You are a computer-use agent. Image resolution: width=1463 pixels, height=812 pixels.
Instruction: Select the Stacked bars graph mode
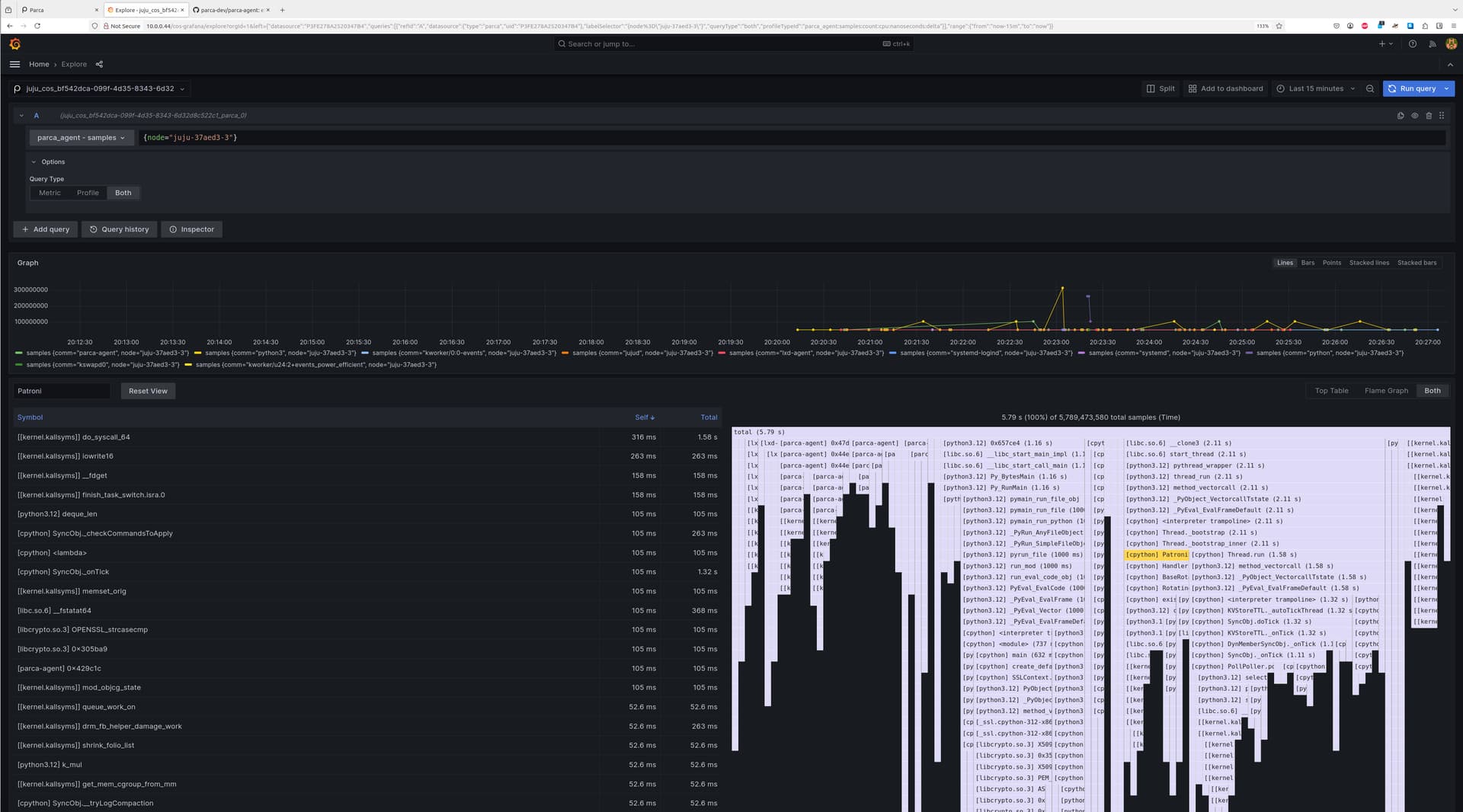[1417, 262]
